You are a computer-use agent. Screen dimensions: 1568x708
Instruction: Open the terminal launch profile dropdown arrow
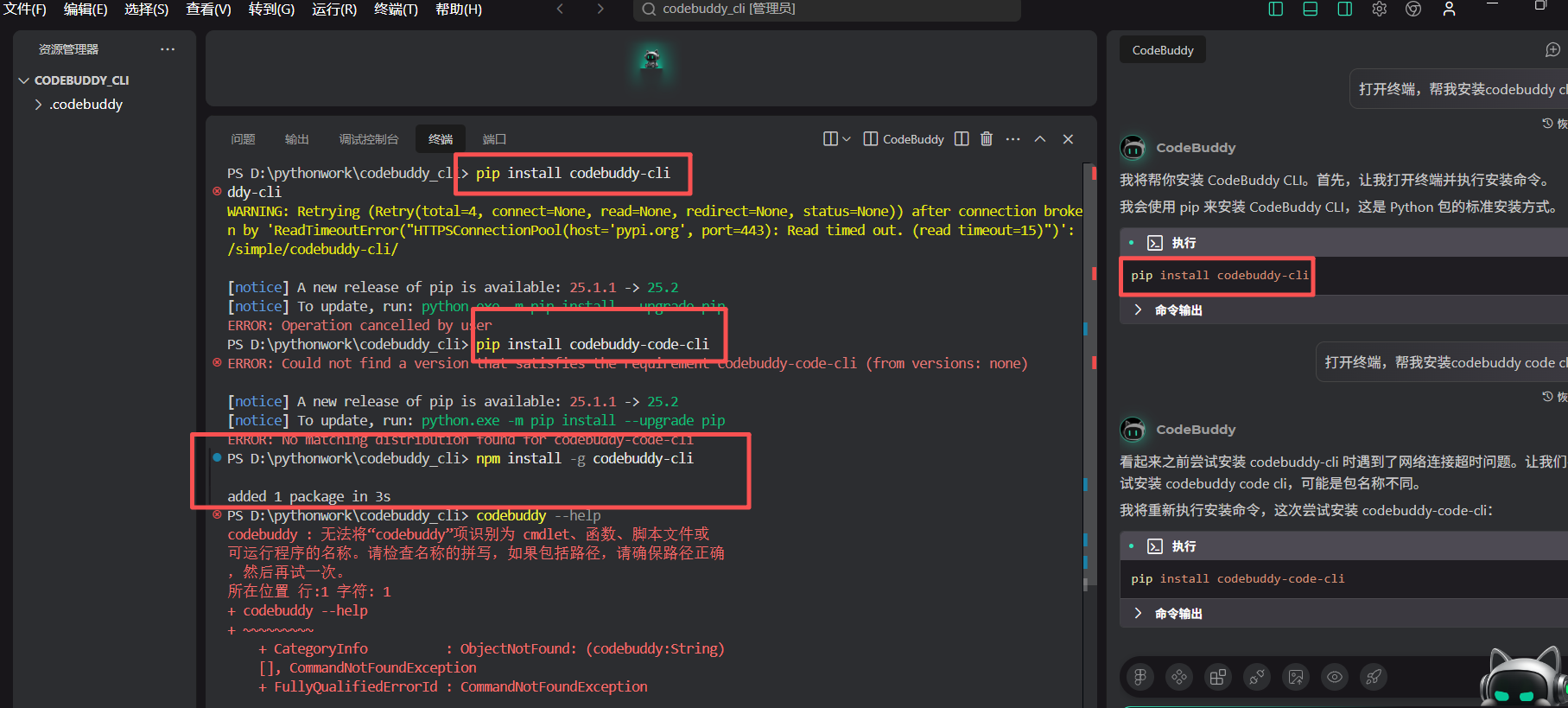[847, 139]
